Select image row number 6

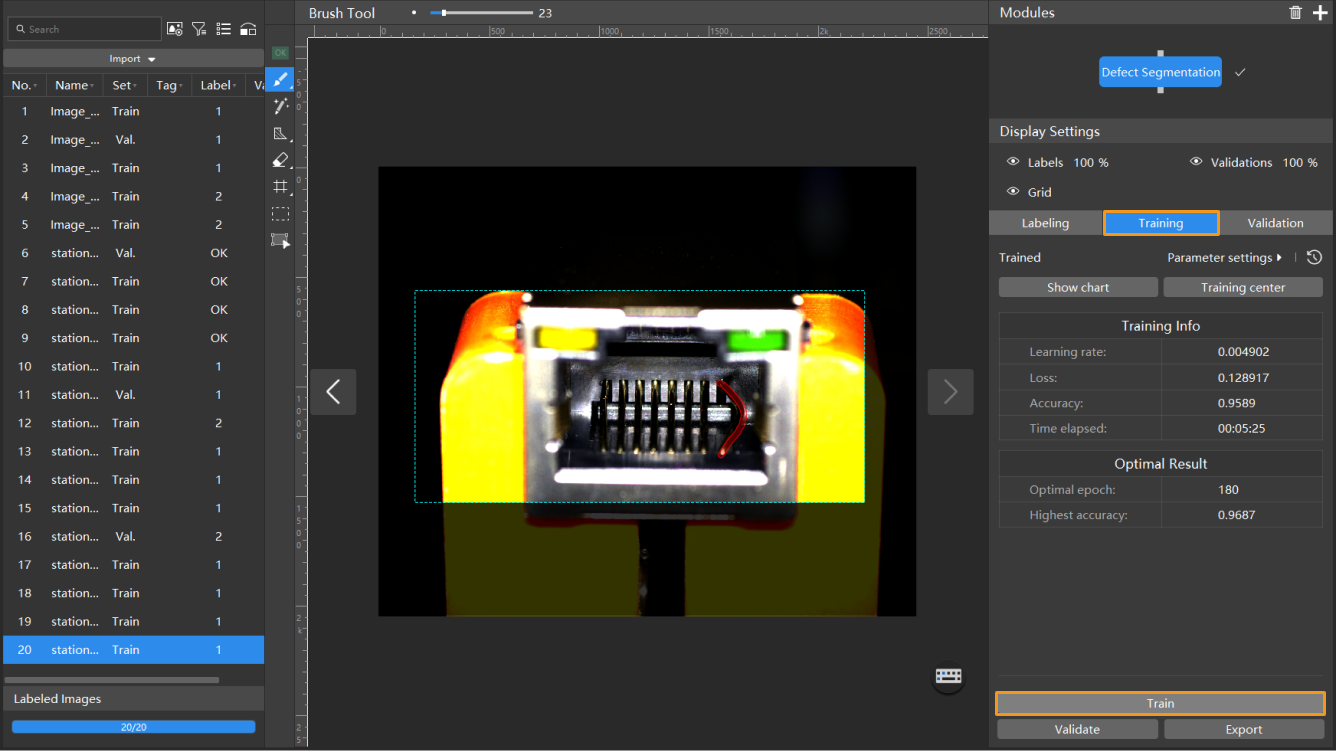(x=133, y=253)
